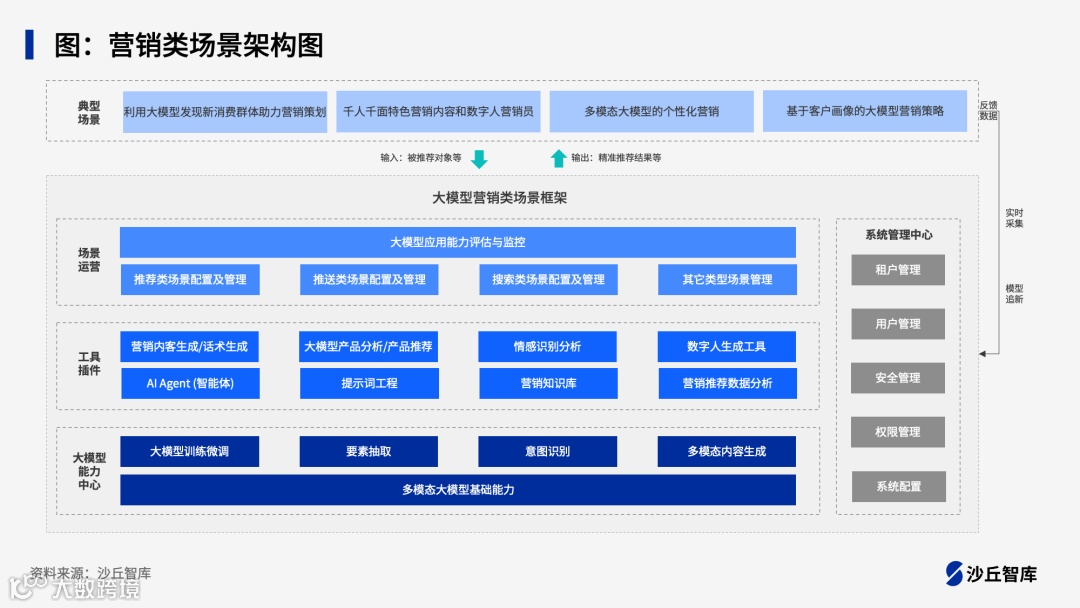Click the 营销内客生成/话术生成 block
This screenshot has height=608, width=1080.
[x=189, y=346]
